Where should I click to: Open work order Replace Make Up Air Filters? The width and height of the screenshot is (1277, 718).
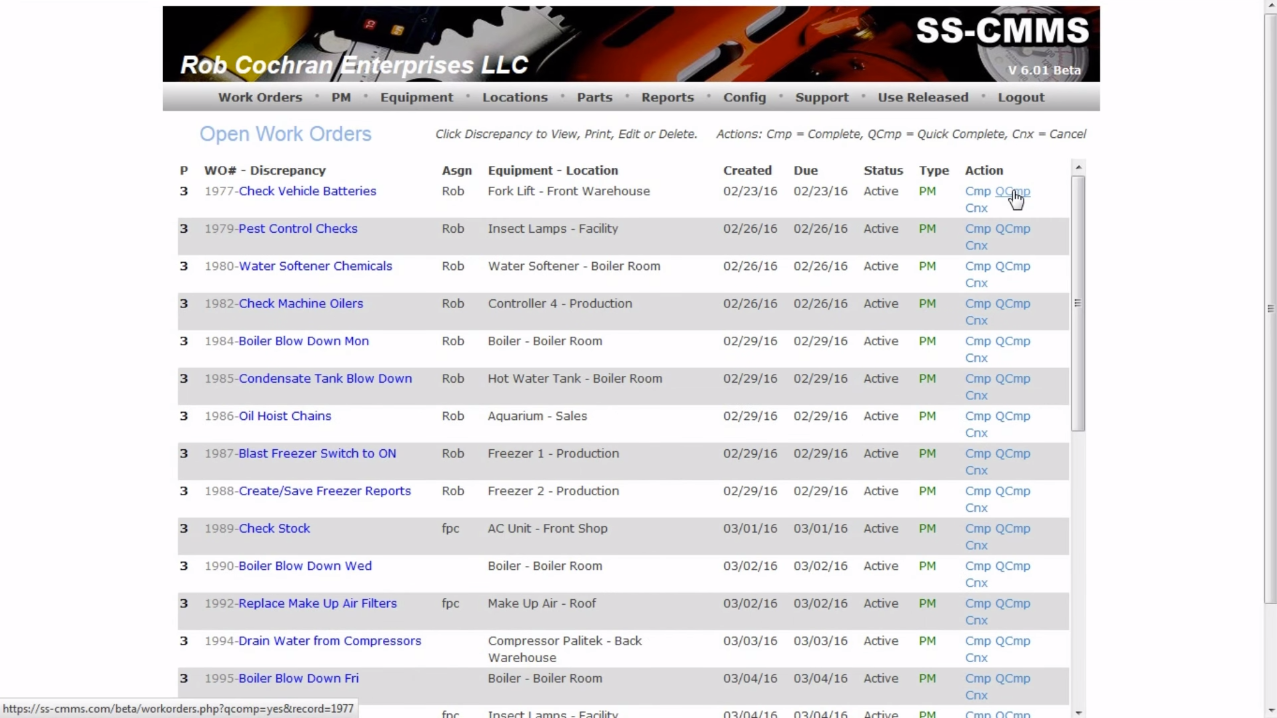click(318, 603)
